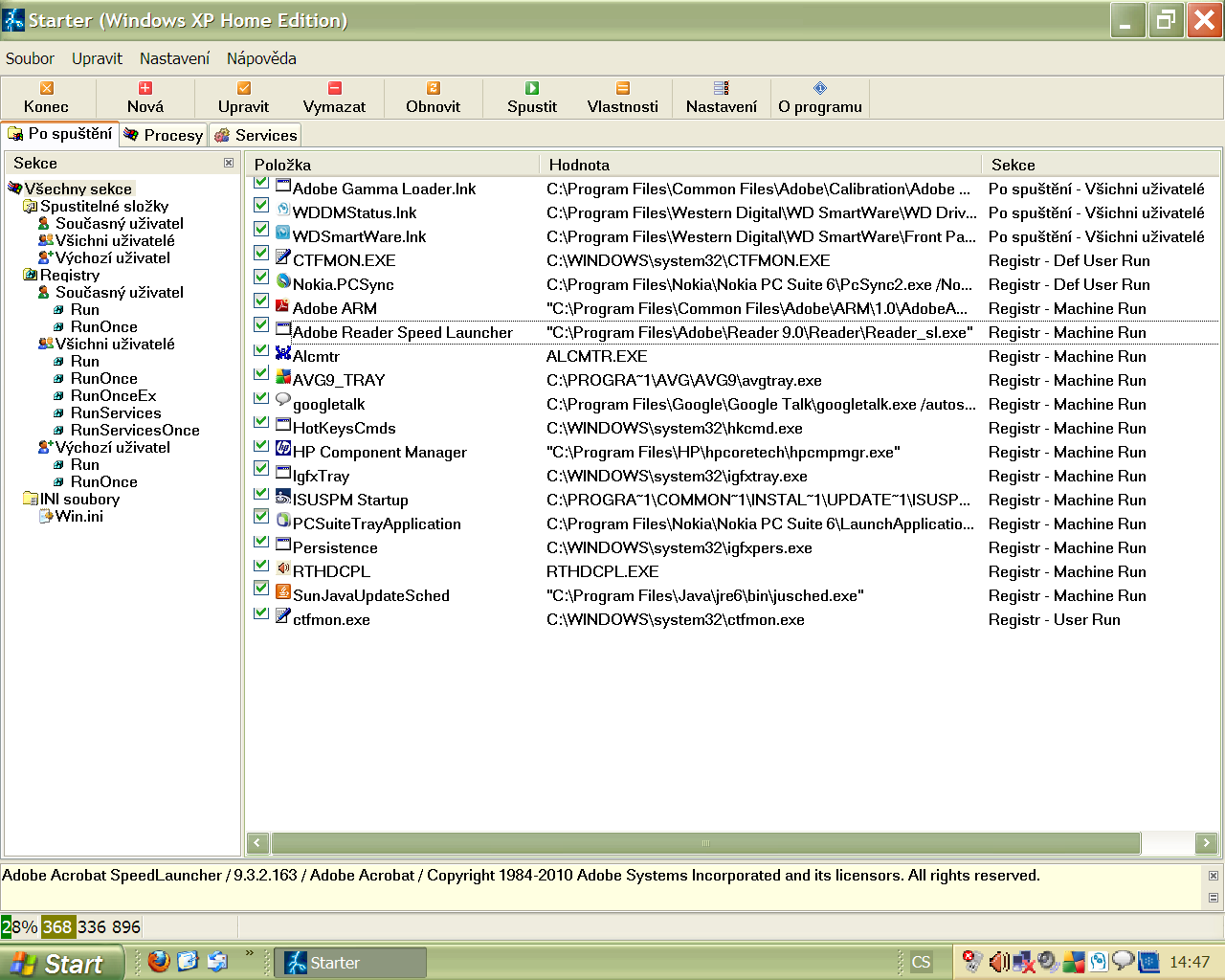Screen dimensions: 1225x980
Task: Switch to the Procesy tab
Action: tap(164, 135)
